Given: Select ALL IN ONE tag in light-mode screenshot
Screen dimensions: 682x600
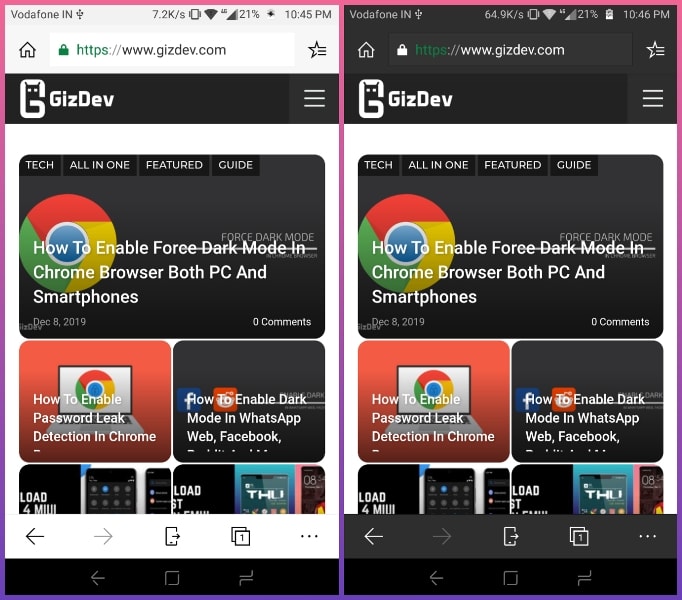Looking at the screenshot, I should [x=100, y=165].
